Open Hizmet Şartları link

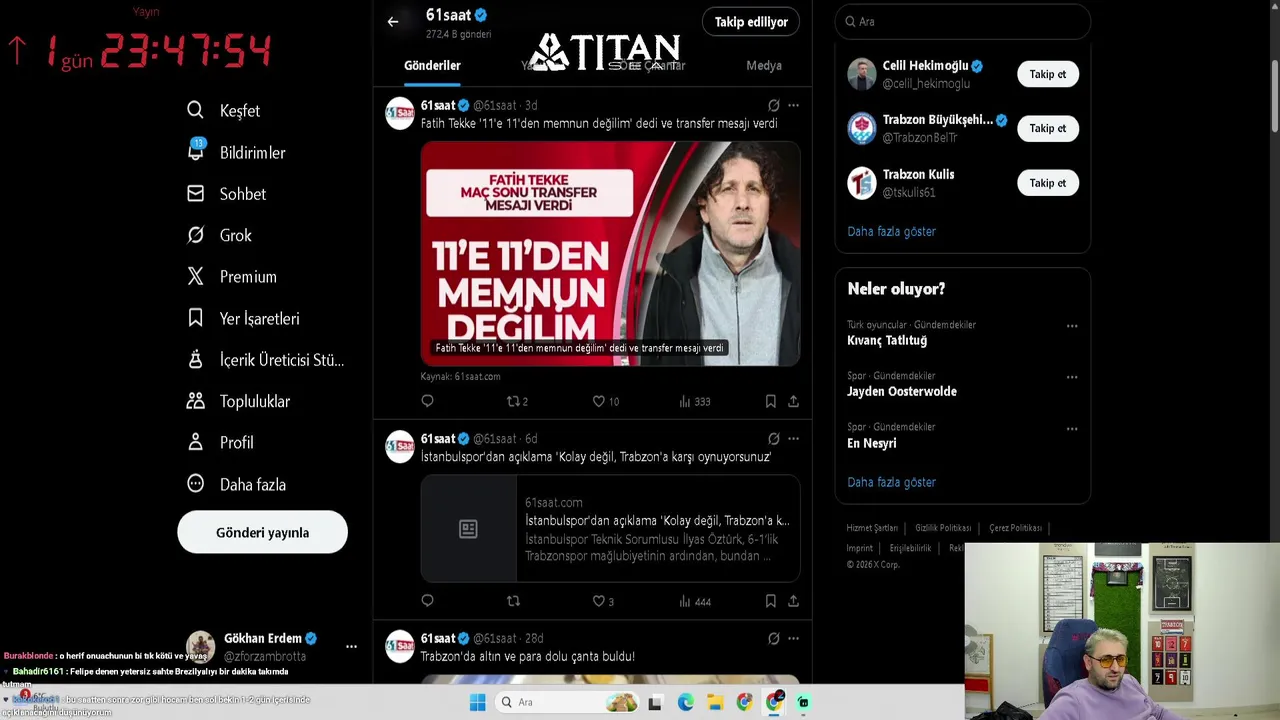tap(872, 528)
